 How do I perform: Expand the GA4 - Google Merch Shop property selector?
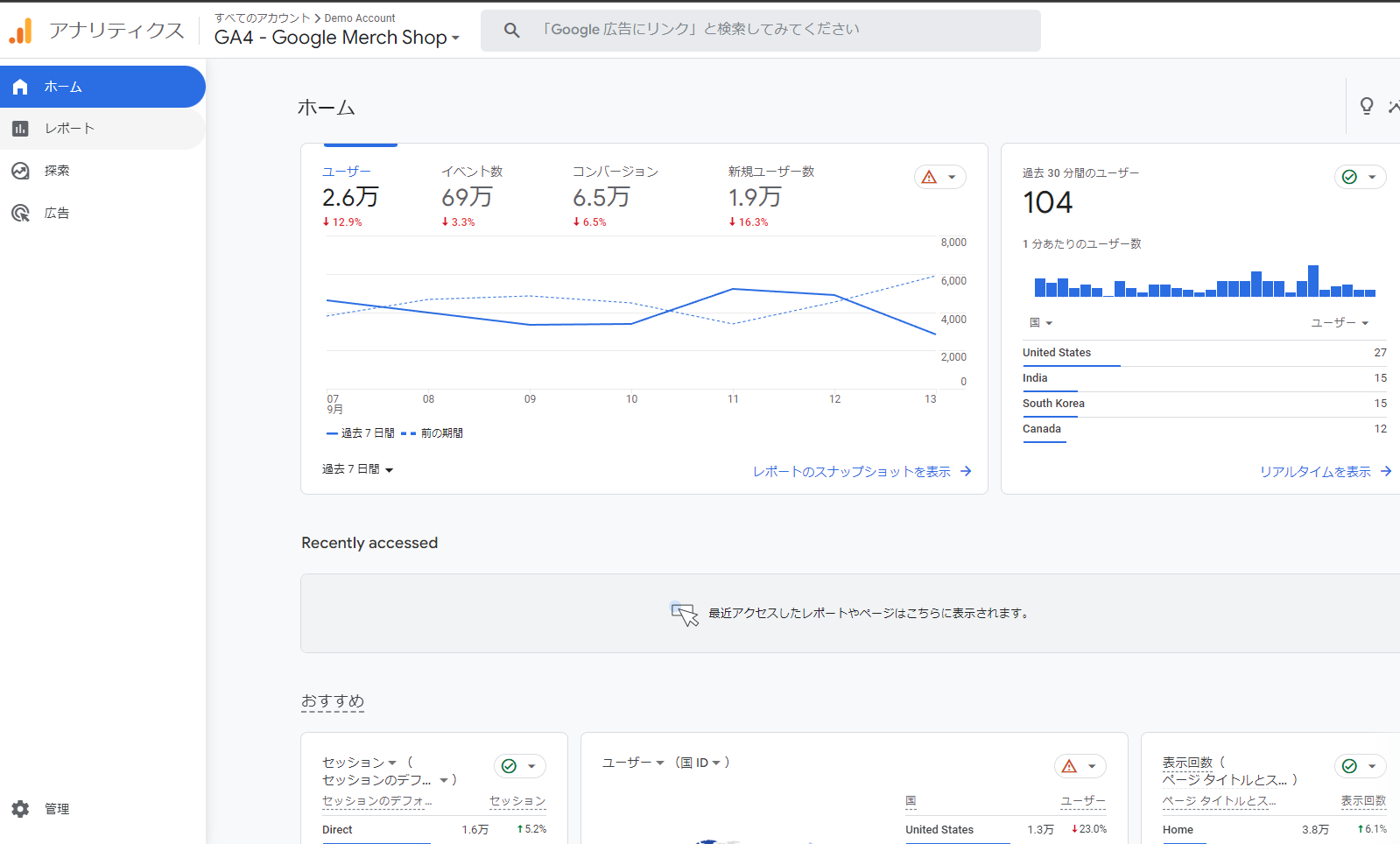tap(337, 38)
